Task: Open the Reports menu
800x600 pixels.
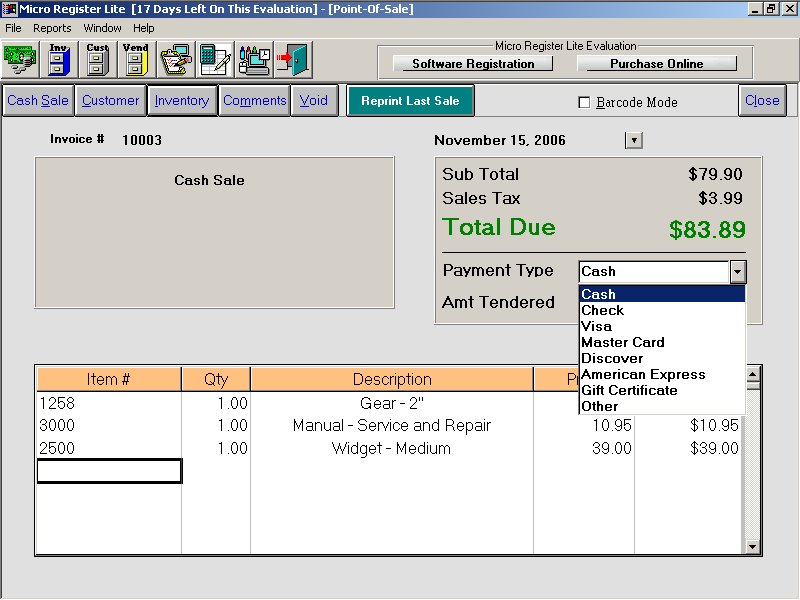Action: [x=52, y=28]
